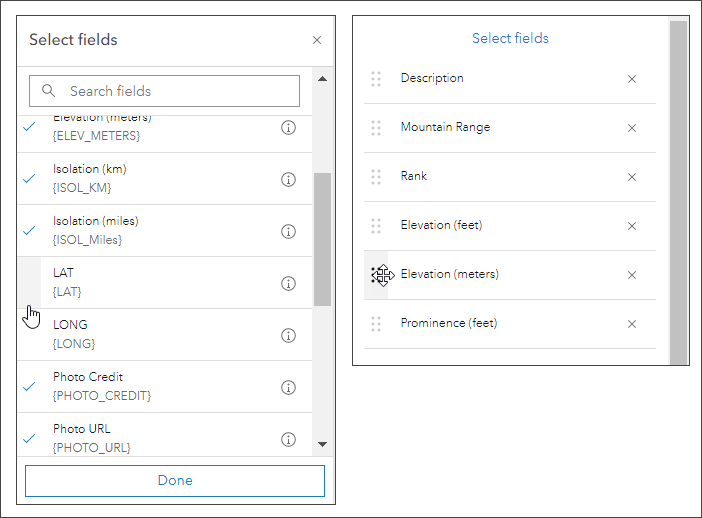Click info icon for Isolation (km) field
This screenshot has height=518, width=702.
[288, 179]
